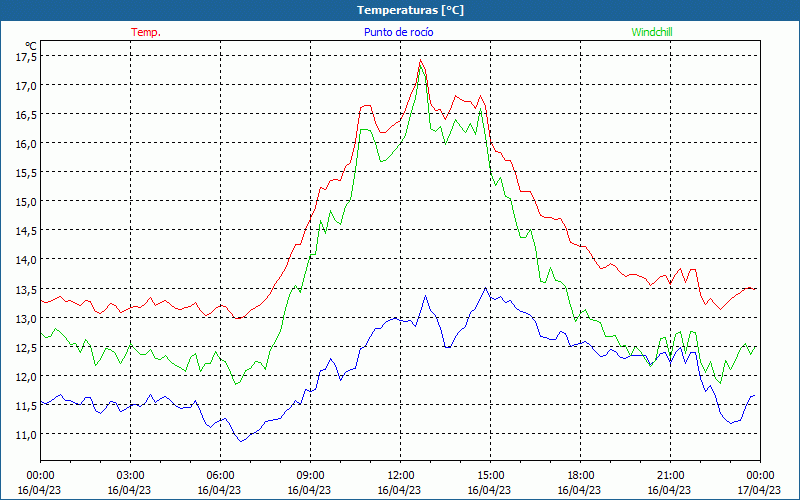Viewport: 800px width, 500px height.
Task: Click the "16/04/23" date under 09:00
Action: (x=310, y=490)
